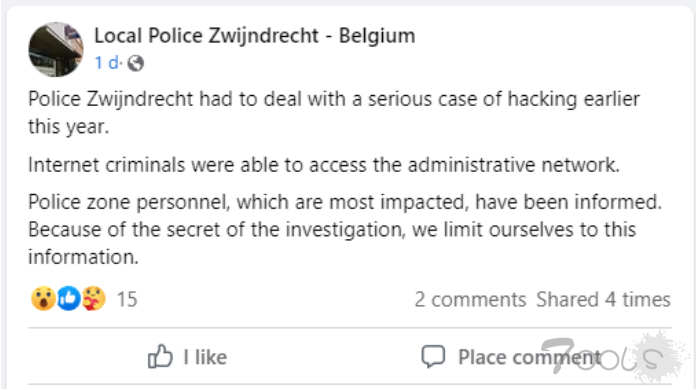Click the blue thumbs-up reaction icon
696x390 pixels.
tap(69, 298)
